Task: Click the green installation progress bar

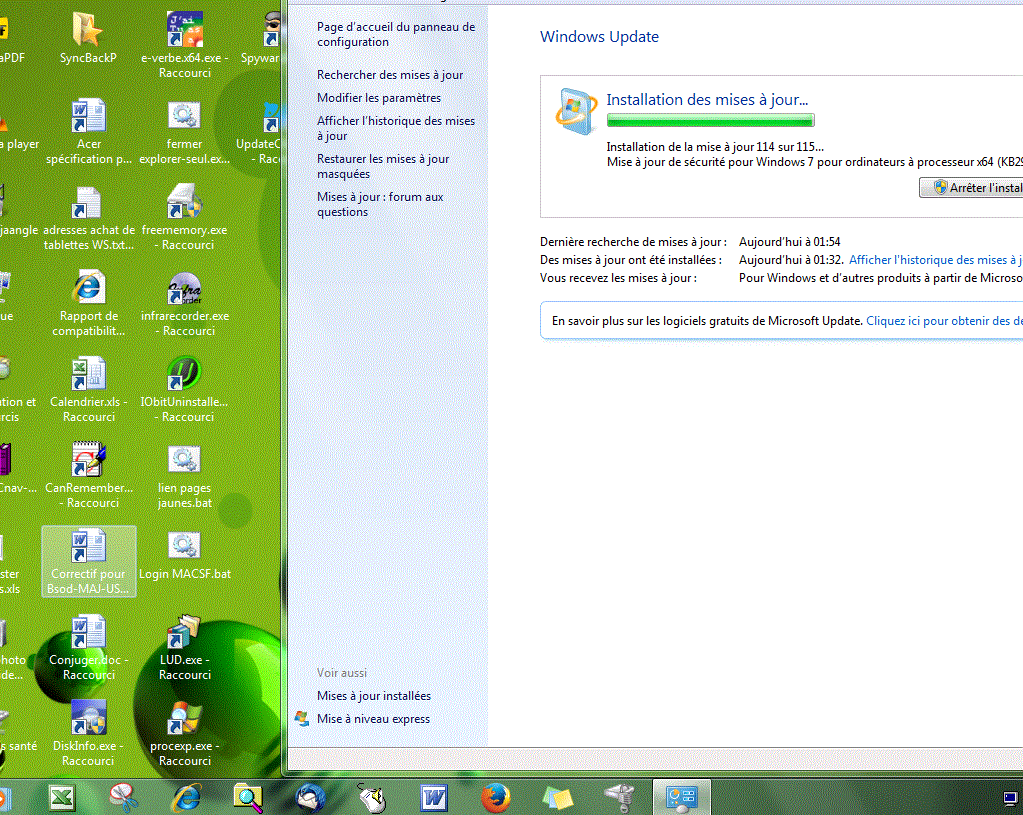Action: click(710, 121)
